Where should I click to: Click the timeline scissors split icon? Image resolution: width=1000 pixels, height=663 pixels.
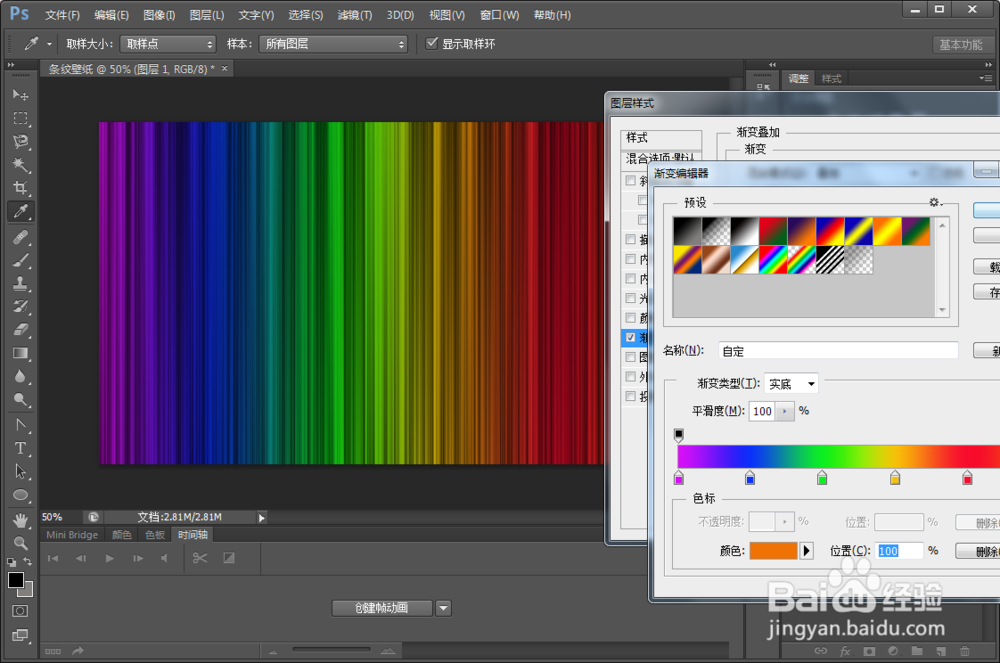[x=200, y=558]
